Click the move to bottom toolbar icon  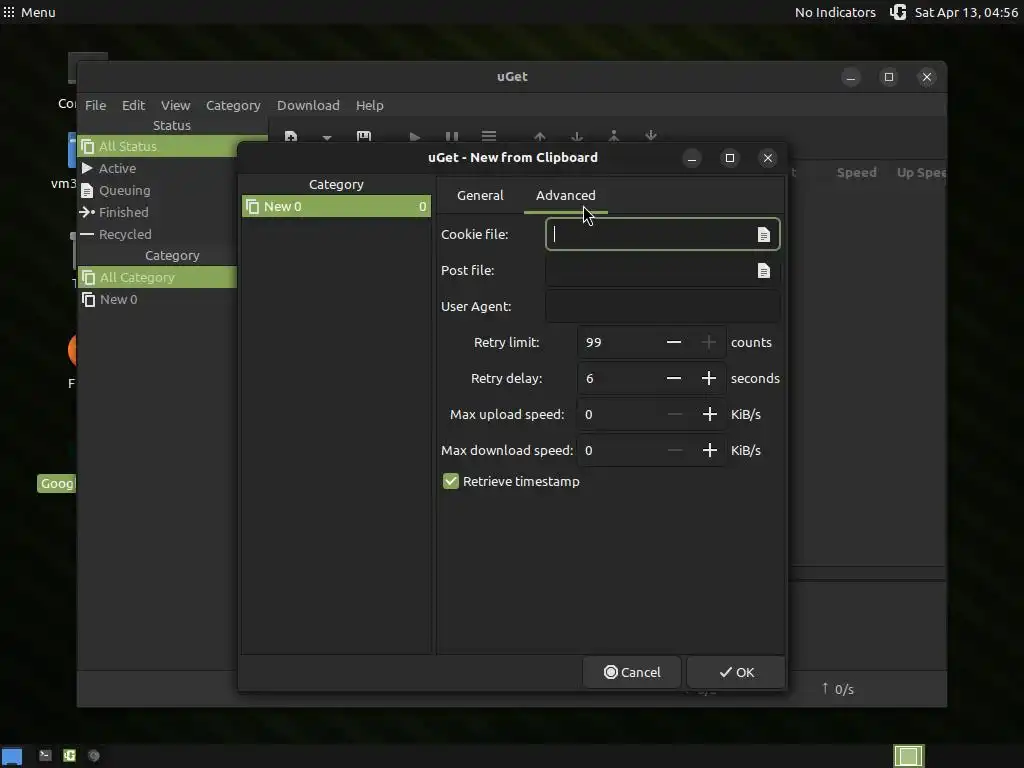(x=650, y=136)
